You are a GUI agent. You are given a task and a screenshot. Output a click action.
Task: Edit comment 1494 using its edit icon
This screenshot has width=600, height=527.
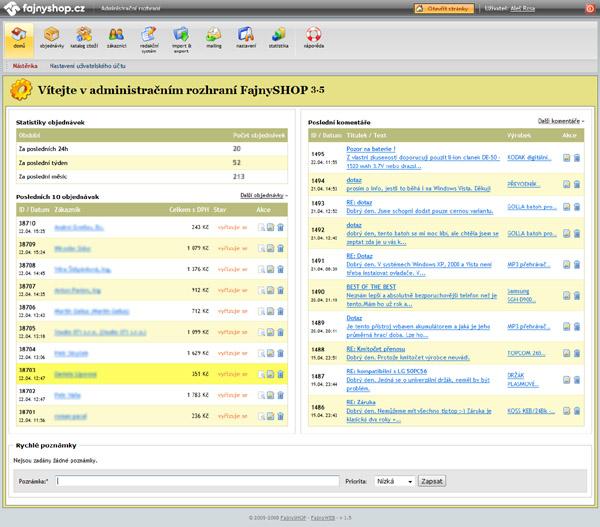point(567,184)
